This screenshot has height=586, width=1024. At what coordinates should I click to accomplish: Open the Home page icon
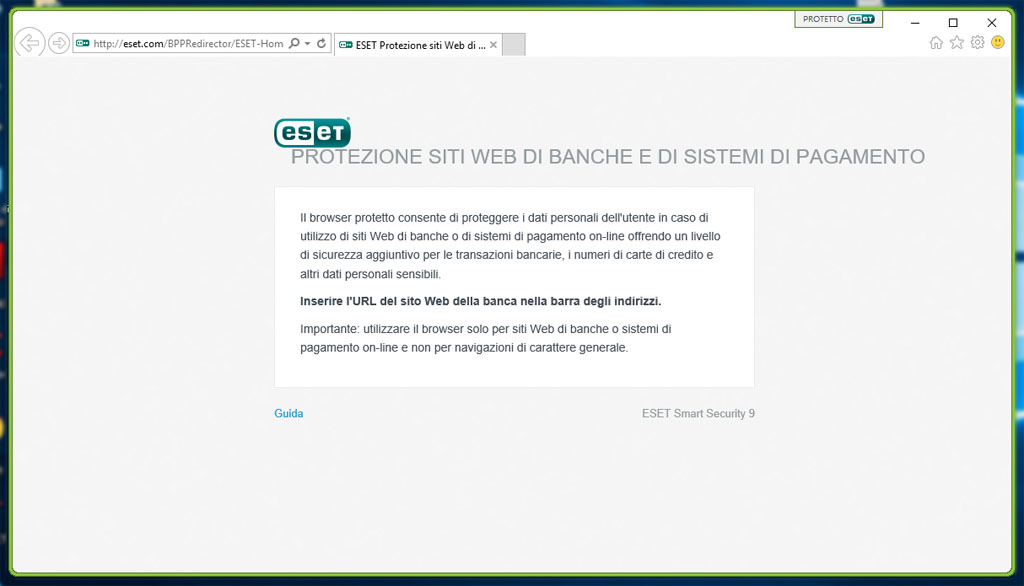point(936,42)
